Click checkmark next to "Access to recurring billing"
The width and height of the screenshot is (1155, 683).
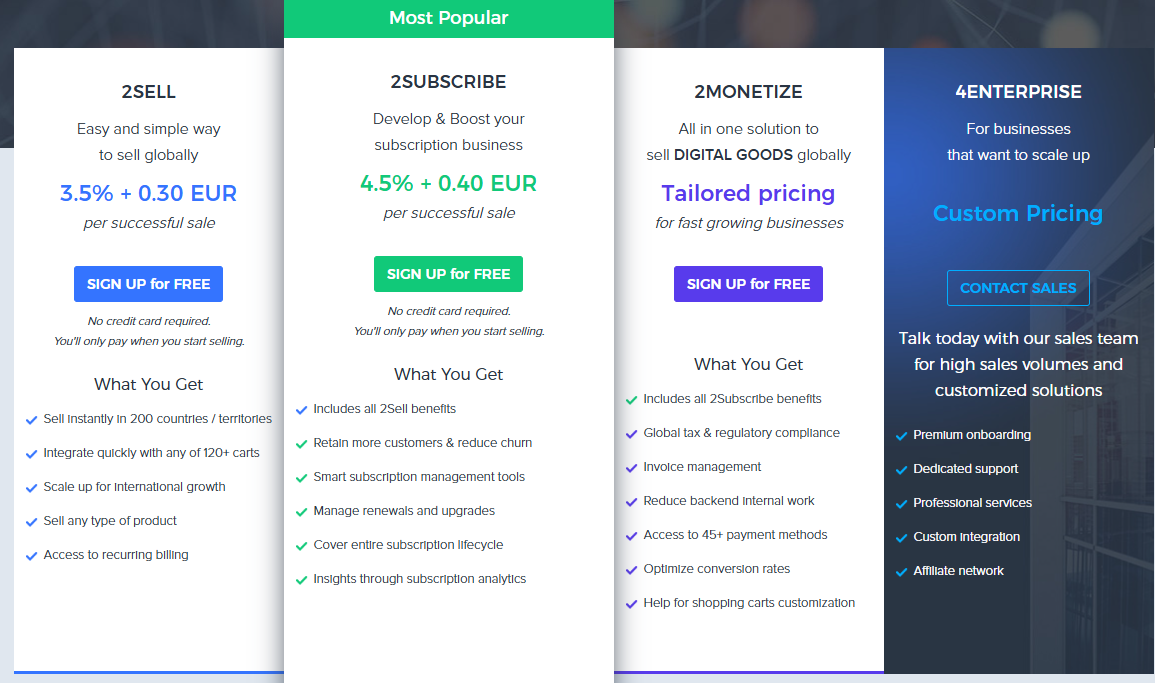pos(31,556)
